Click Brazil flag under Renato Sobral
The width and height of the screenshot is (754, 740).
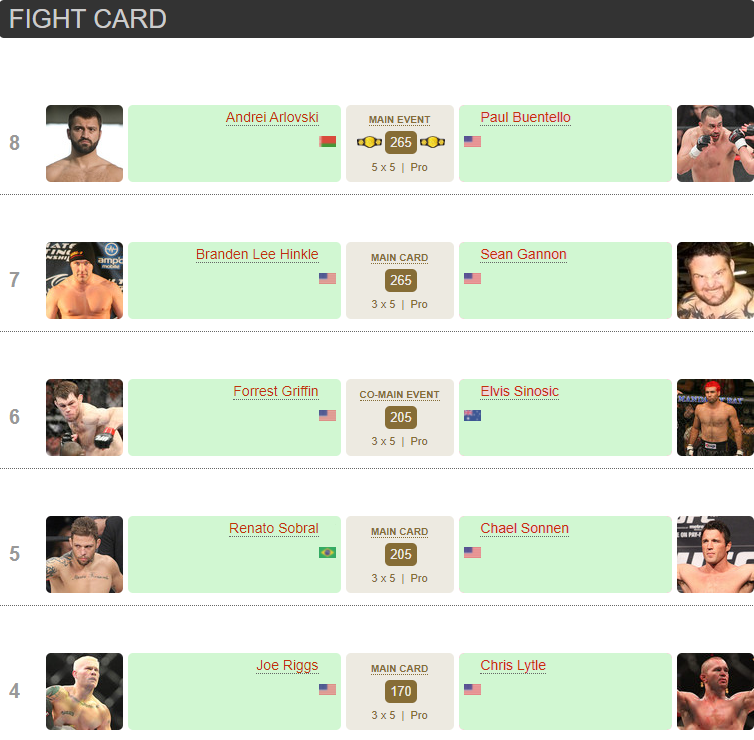pos(327,552)
